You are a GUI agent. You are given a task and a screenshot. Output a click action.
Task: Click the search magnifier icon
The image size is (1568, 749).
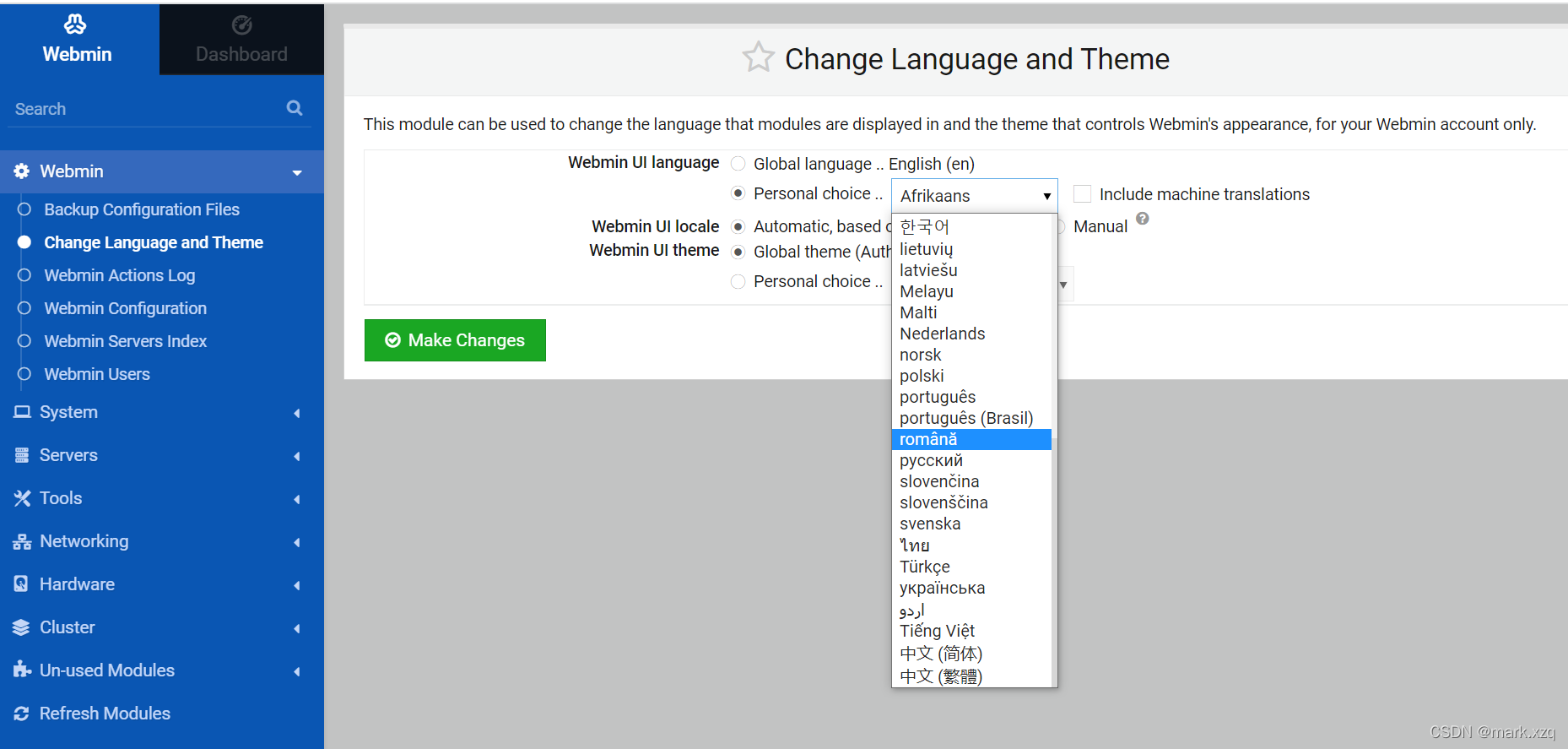tap(295, 108)
